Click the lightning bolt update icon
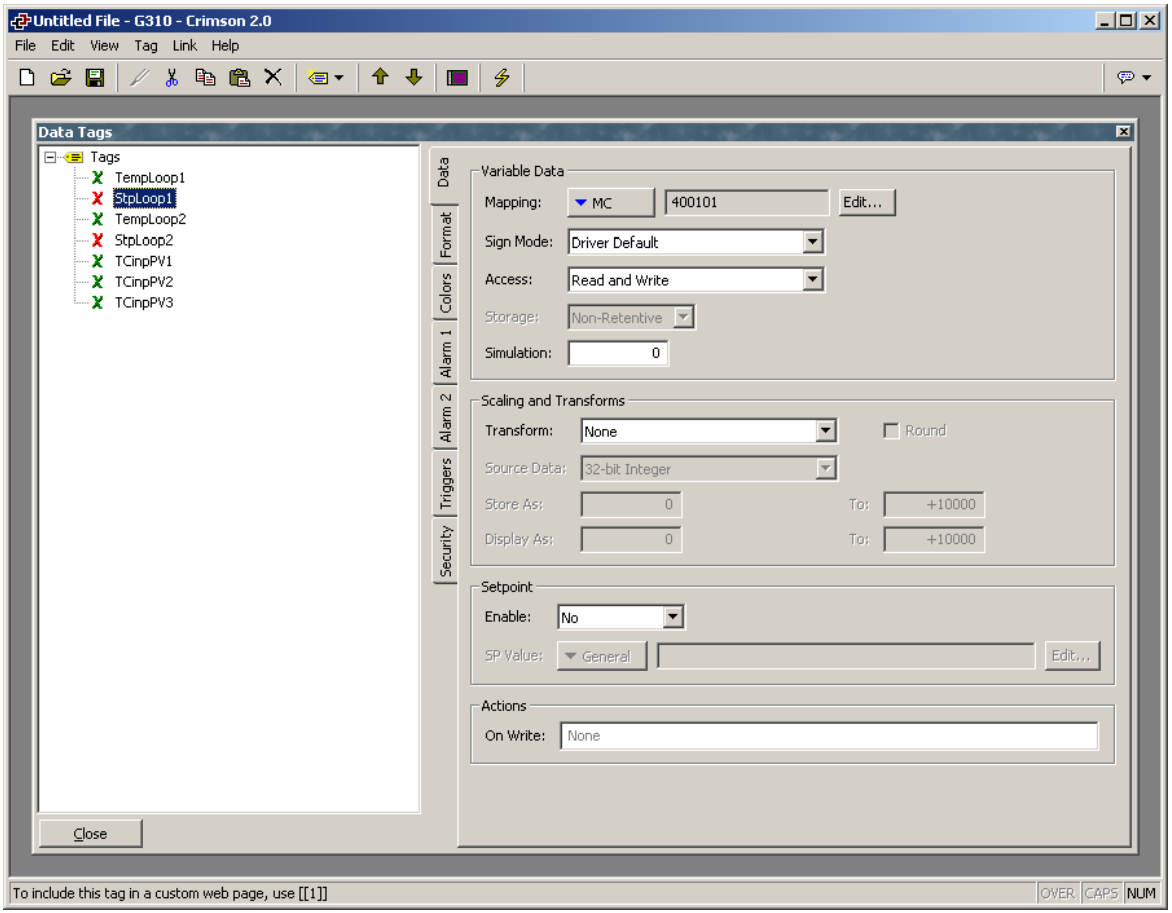The image size is (1172, 913). pos(502,77)
